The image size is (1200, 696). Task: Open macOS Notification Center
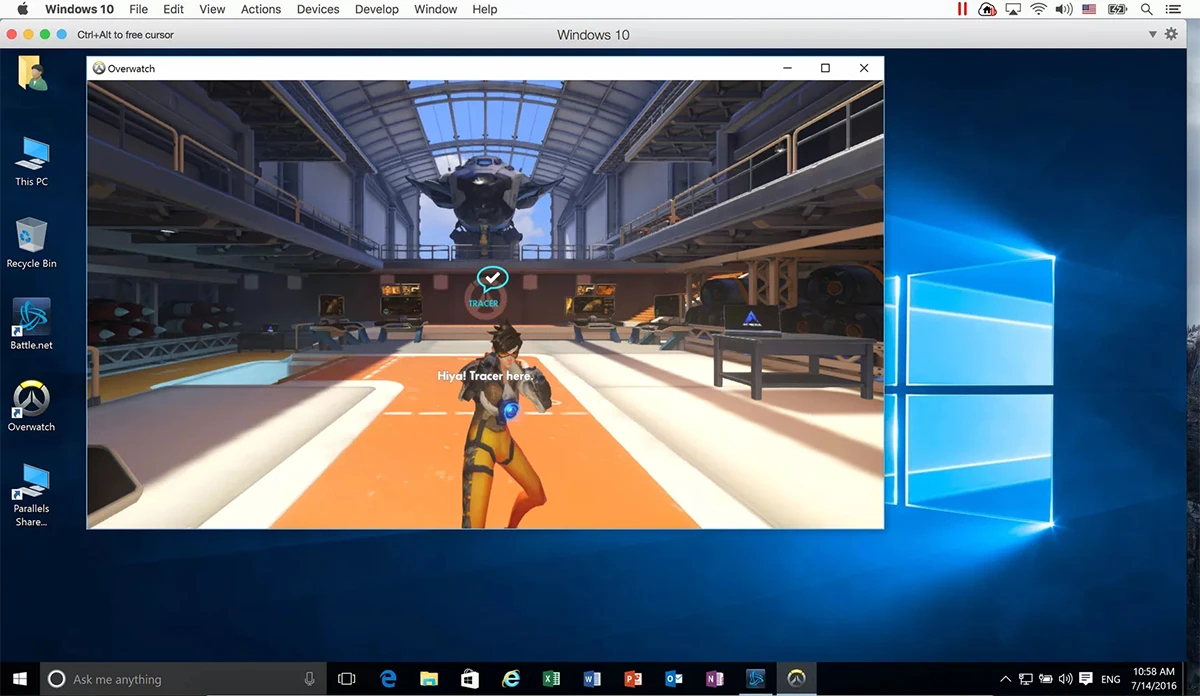tap(1174, 8)
